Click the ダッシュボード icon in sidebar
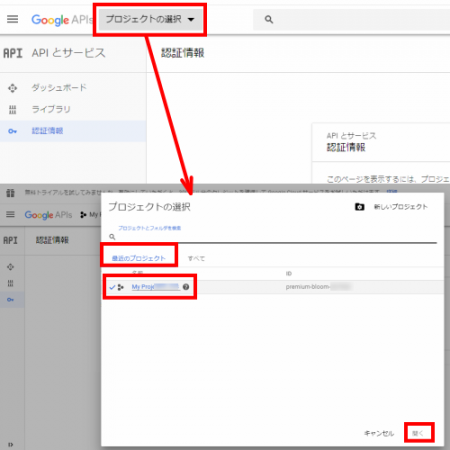The image size is (450, 450). pyautogui.click(x=13, y=88)
